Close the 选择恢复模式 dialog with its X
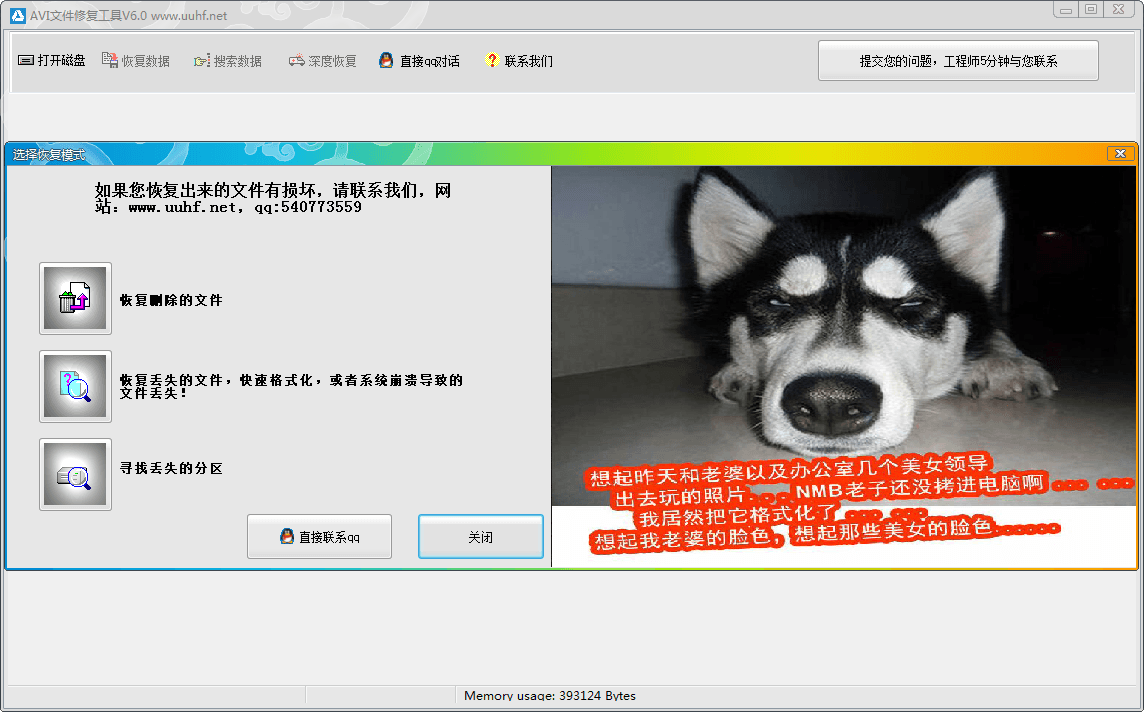1144x712 pixels. tap(1120, 154)
